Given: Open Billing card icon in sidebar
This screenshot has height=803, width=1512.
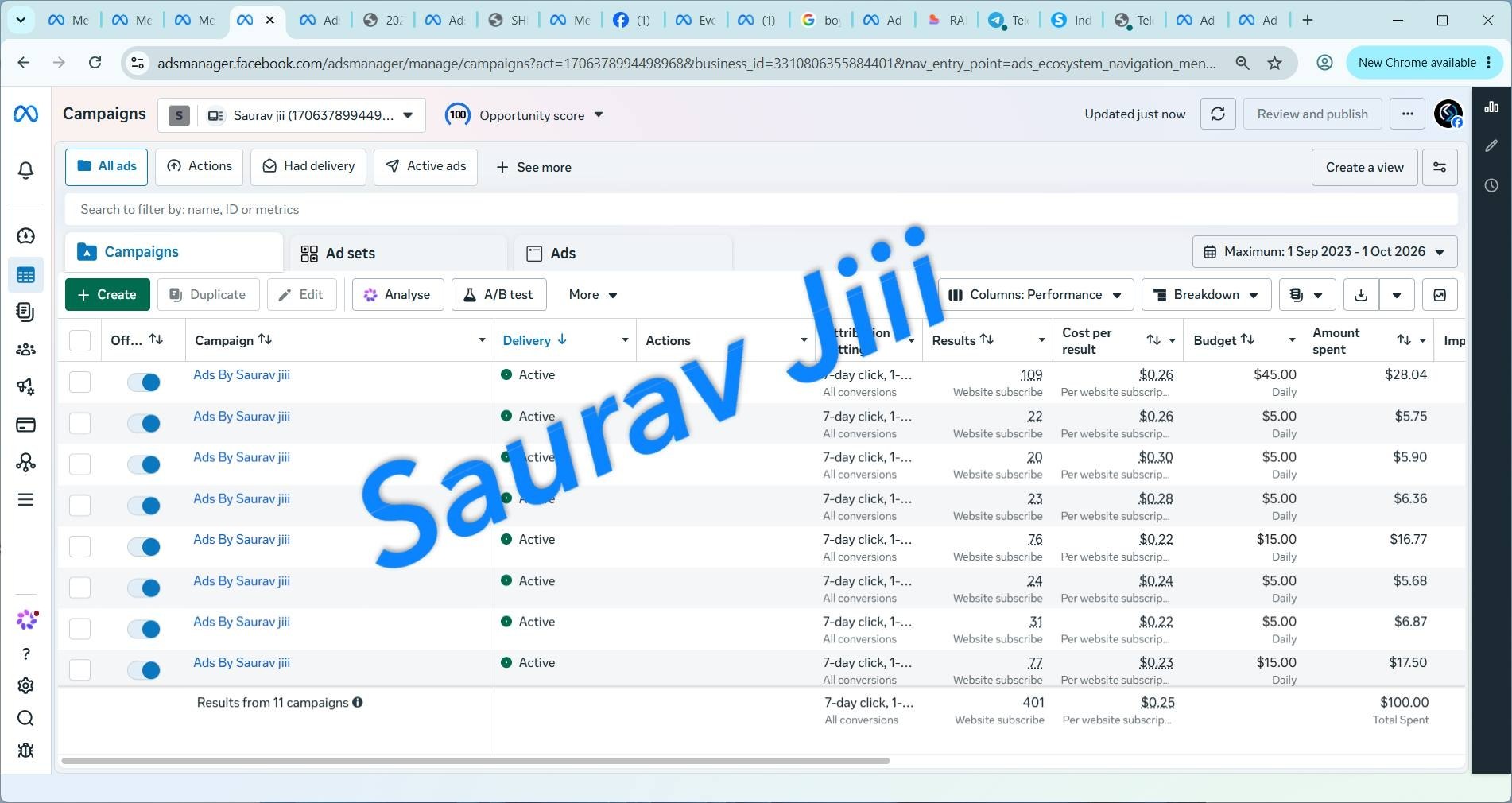Looking at the screenshot, I should tap(25, 425).
